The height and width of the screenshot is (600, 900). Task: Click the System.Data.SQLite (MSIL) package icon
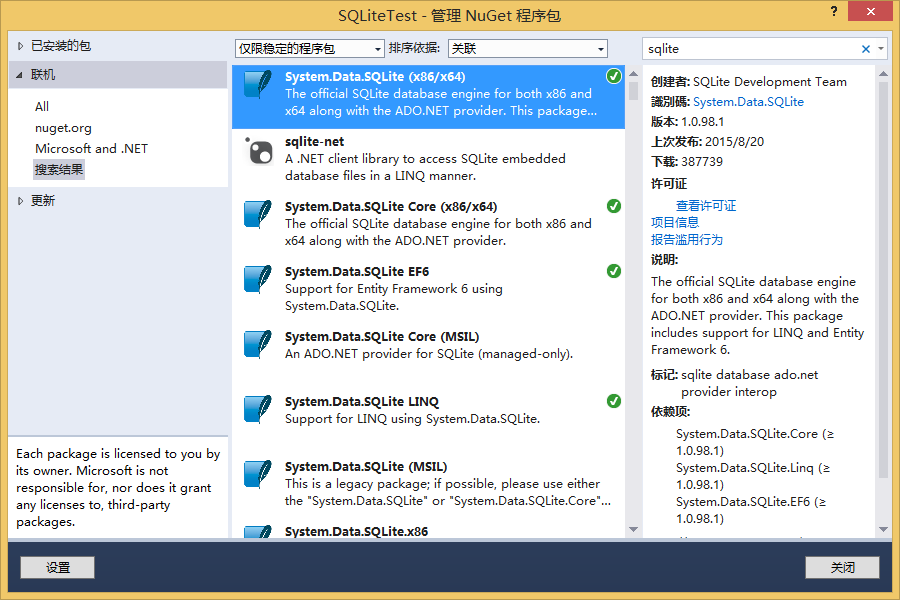click(x=257, y=474)
